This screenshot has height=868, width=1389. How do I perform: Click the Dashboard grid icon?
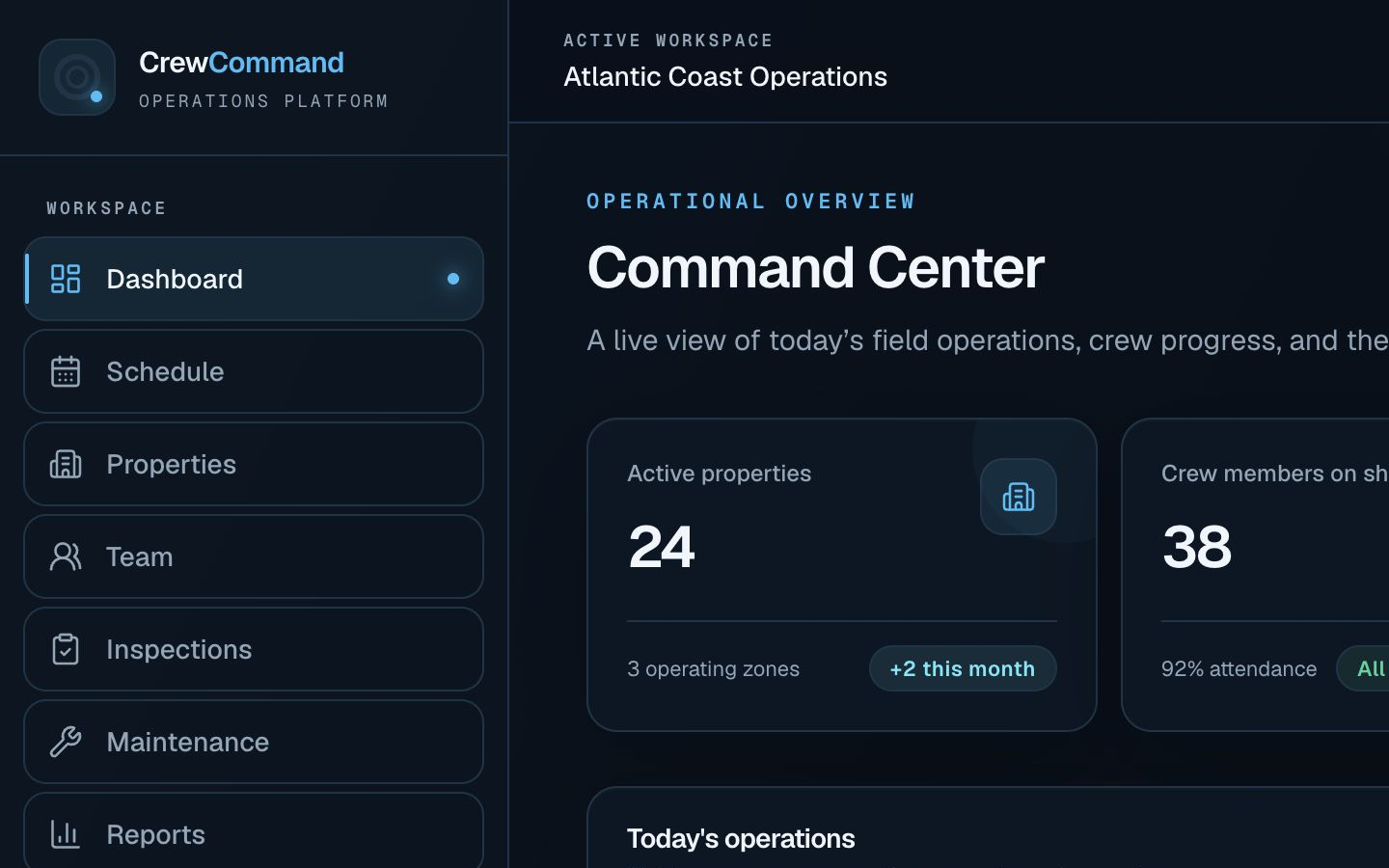point(66,279)
